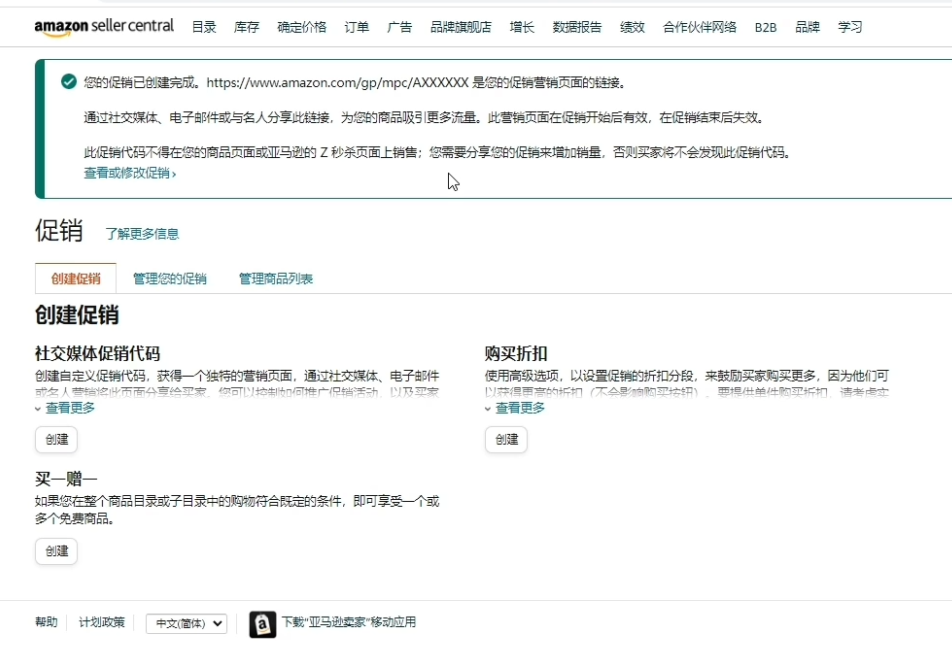952x650 pixels.
Task: Click the Amazon Seller Central logo
Action: point(104,27)
